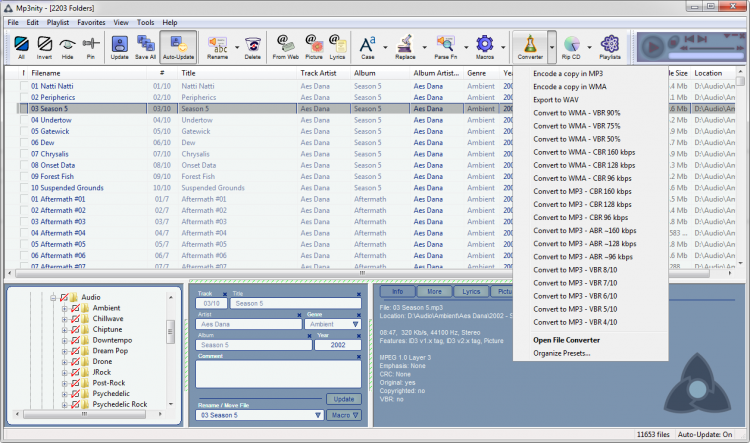Image resolution: width=750 pixels, height=443 pixels.
Task: Click the Update tag toolbar icon
Action: click(120, 46)
